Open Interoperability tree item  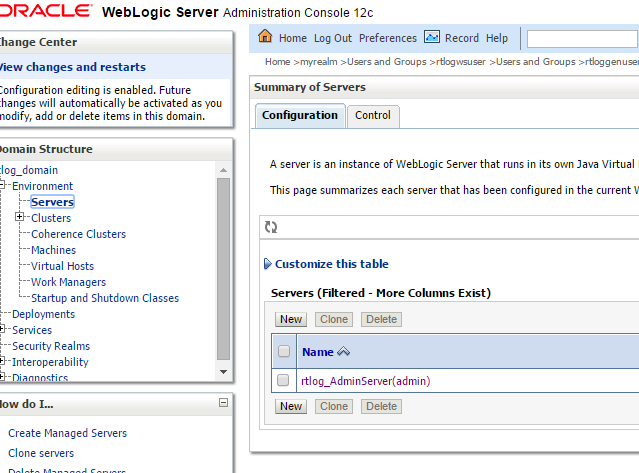pos(50,362)
